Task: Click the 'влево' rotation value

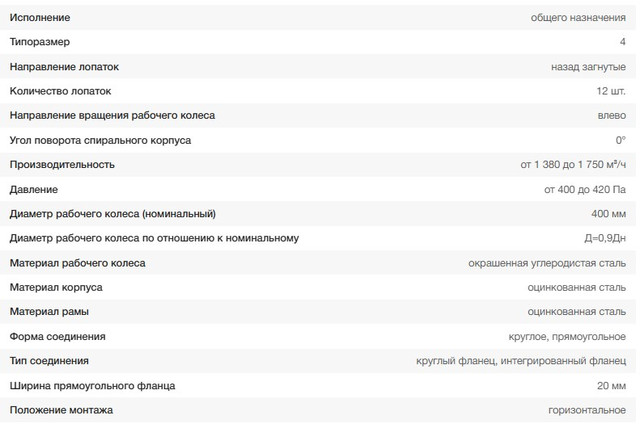Action: [x=610, y=115]
